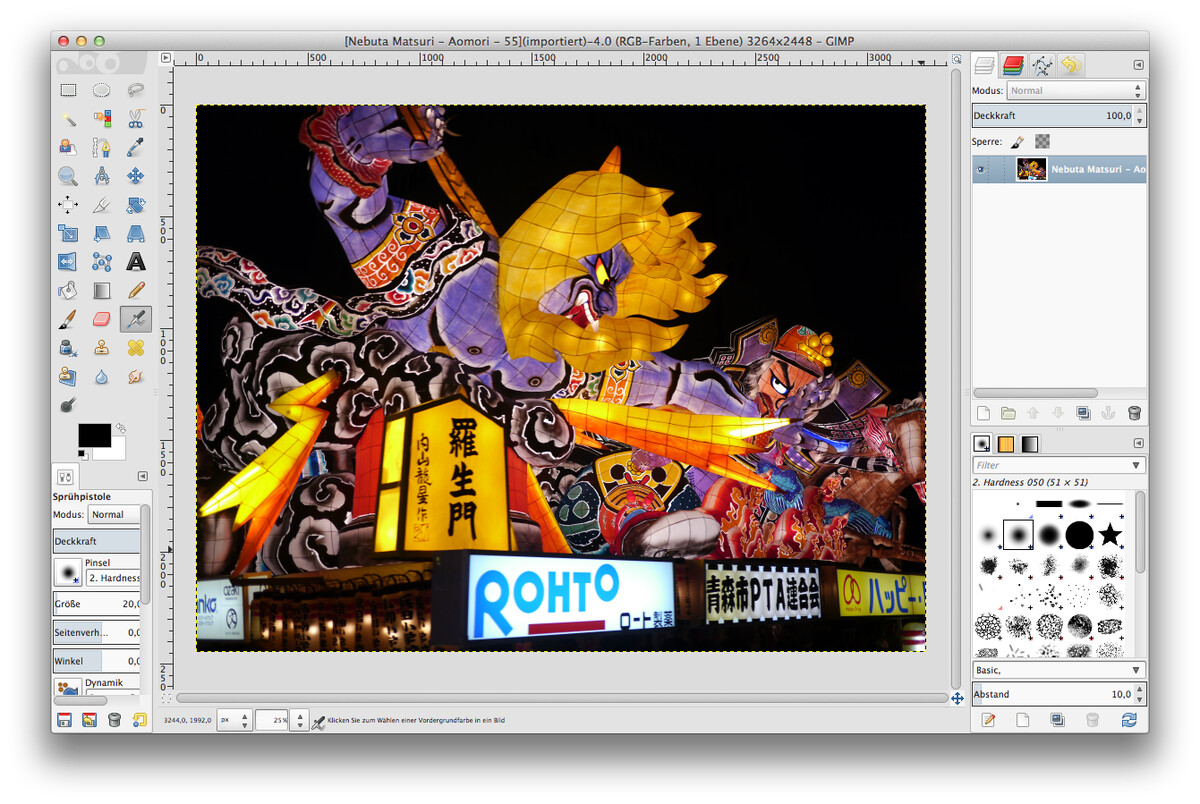Select the Scissors select tool
This screenshot has width=1200, height=804.
click(x=136, y=118)
